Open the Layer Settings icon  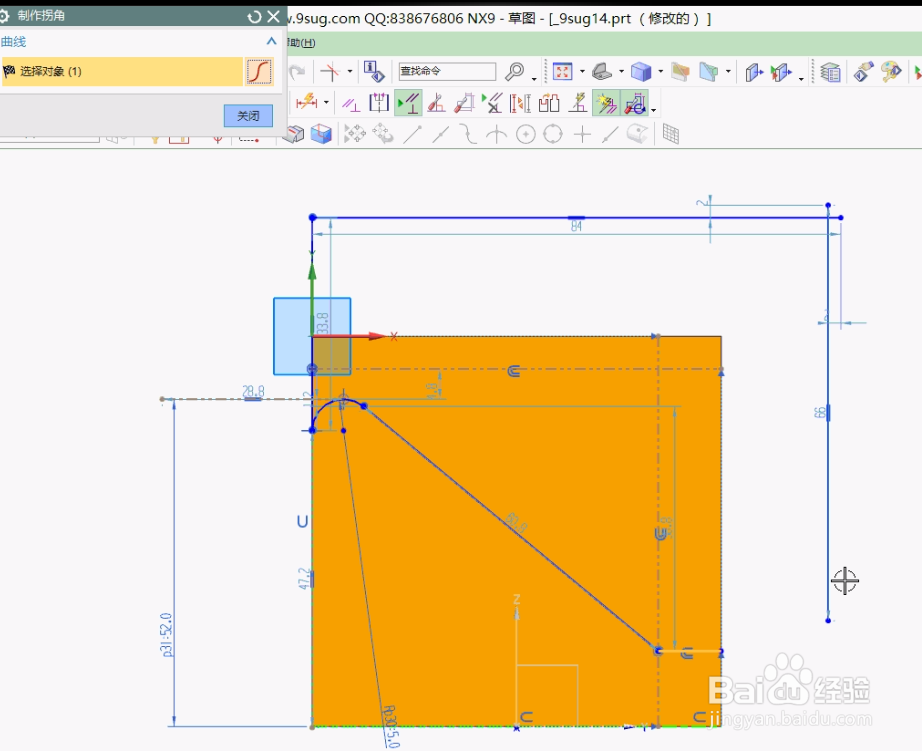click(830, 72)
